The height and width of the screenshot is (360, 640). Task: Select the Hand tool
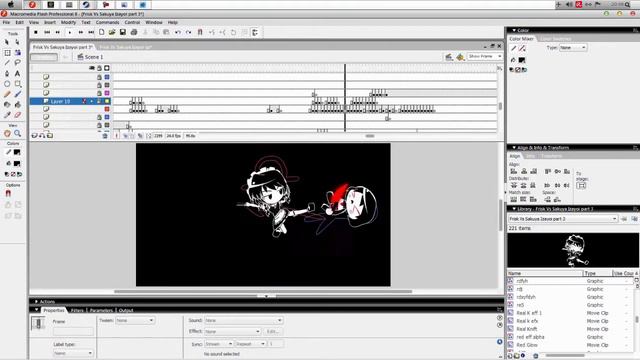click(7, 133)
